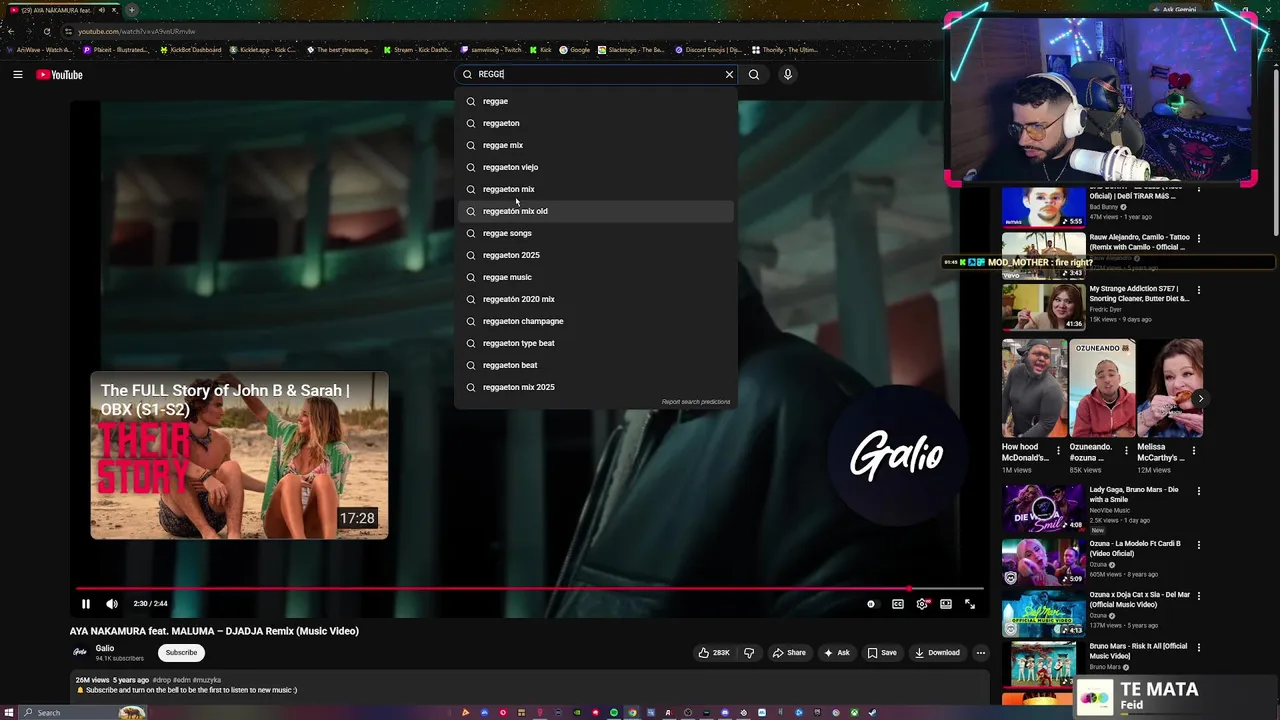This screenshot has height=720, width=1280.
Task: Select 'reggaeton type beat' suggestion
Action: point(596,343)
